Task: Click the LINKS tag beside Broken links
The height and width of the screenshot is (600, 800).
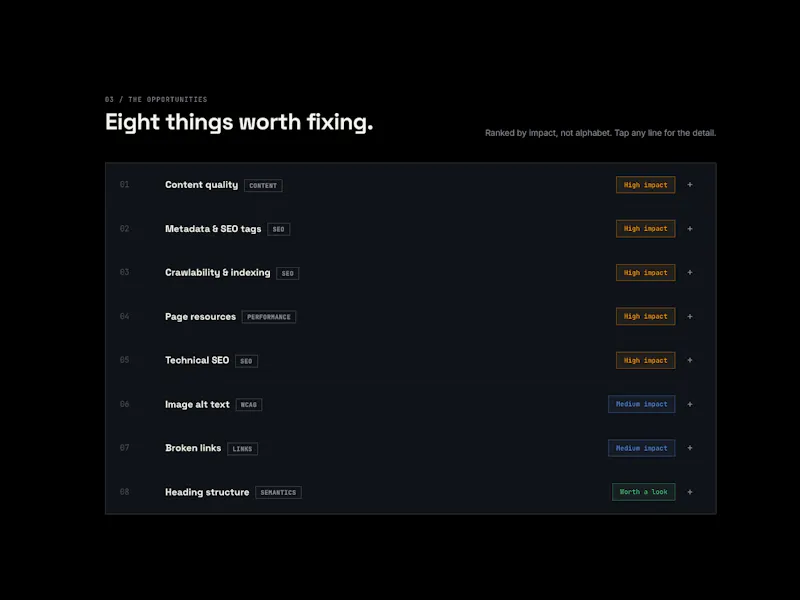Action: [x=242, y=449]
